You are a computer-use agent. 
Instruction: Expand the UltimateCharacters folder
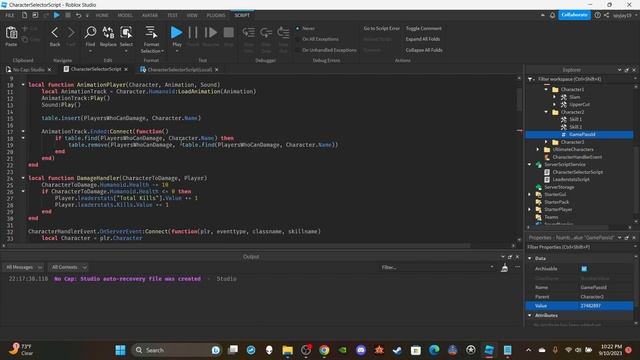point(538,149)
